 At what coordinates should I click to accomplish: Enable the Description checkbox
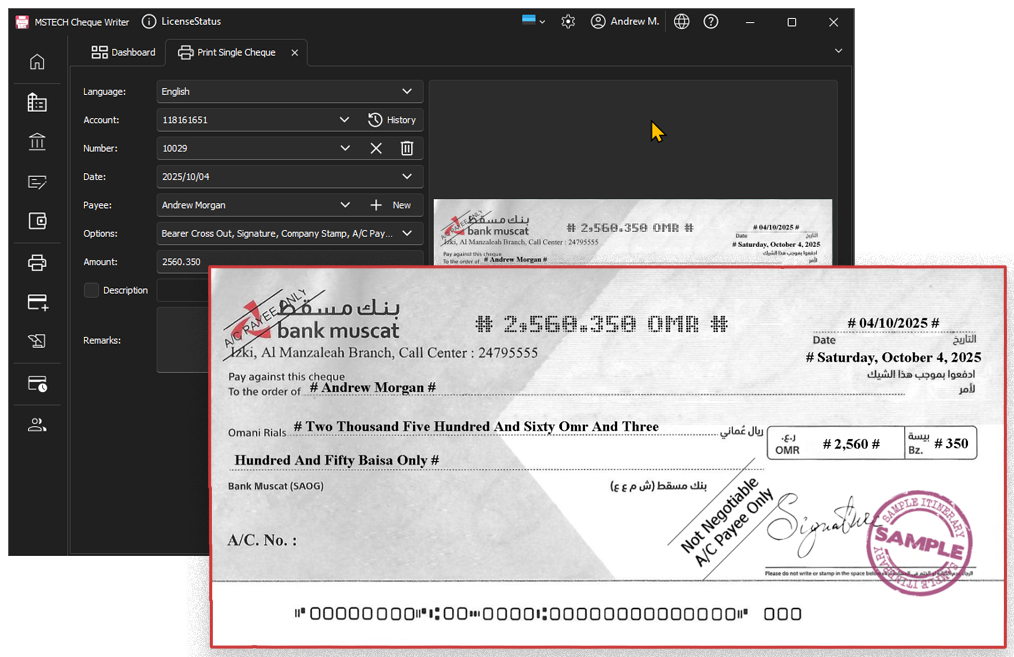(92, 290)
